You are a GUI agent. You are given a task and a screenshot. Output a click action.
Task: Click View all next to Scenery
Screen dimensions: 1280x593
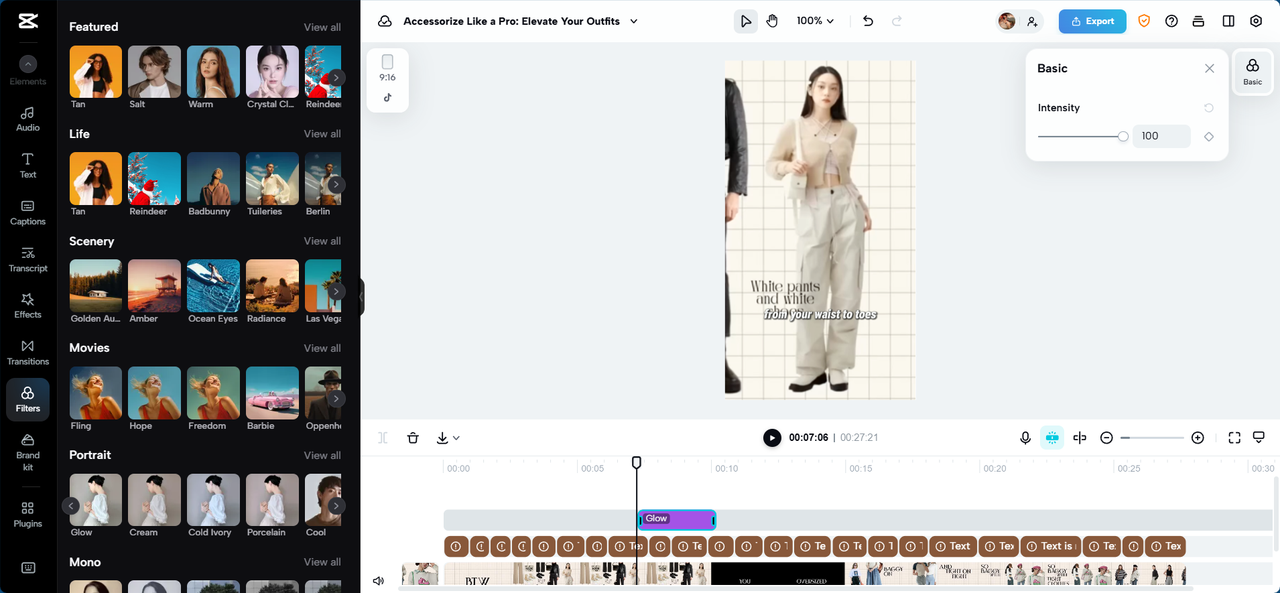[322, 241]
